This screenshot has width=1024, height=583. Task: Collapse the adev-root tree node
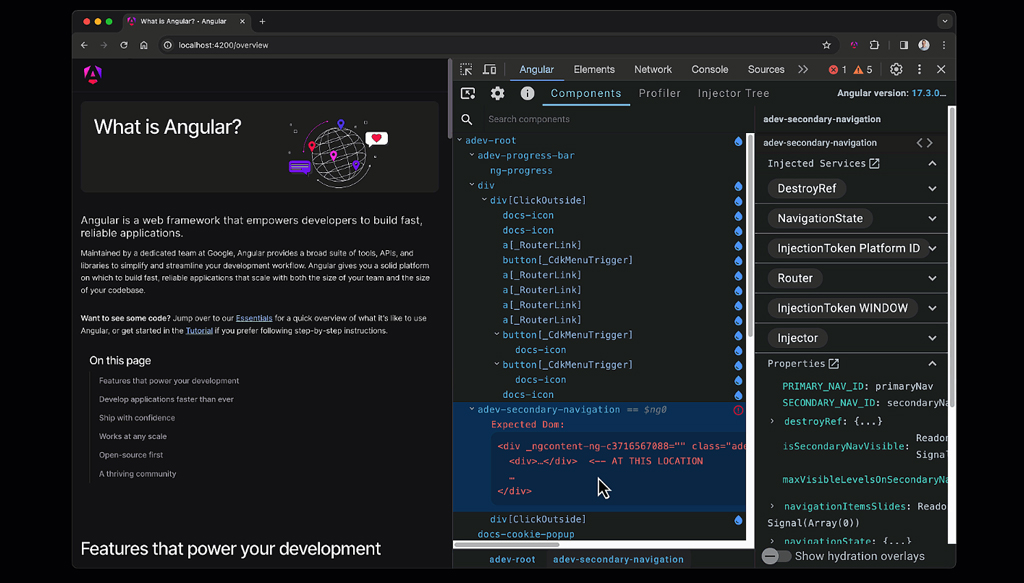(x=460, y=140)
